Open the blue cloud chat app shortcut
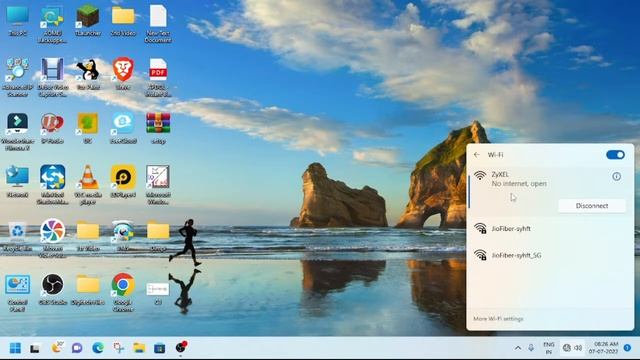The height and width of the screenshot is (360, 640). click(123, 128)
